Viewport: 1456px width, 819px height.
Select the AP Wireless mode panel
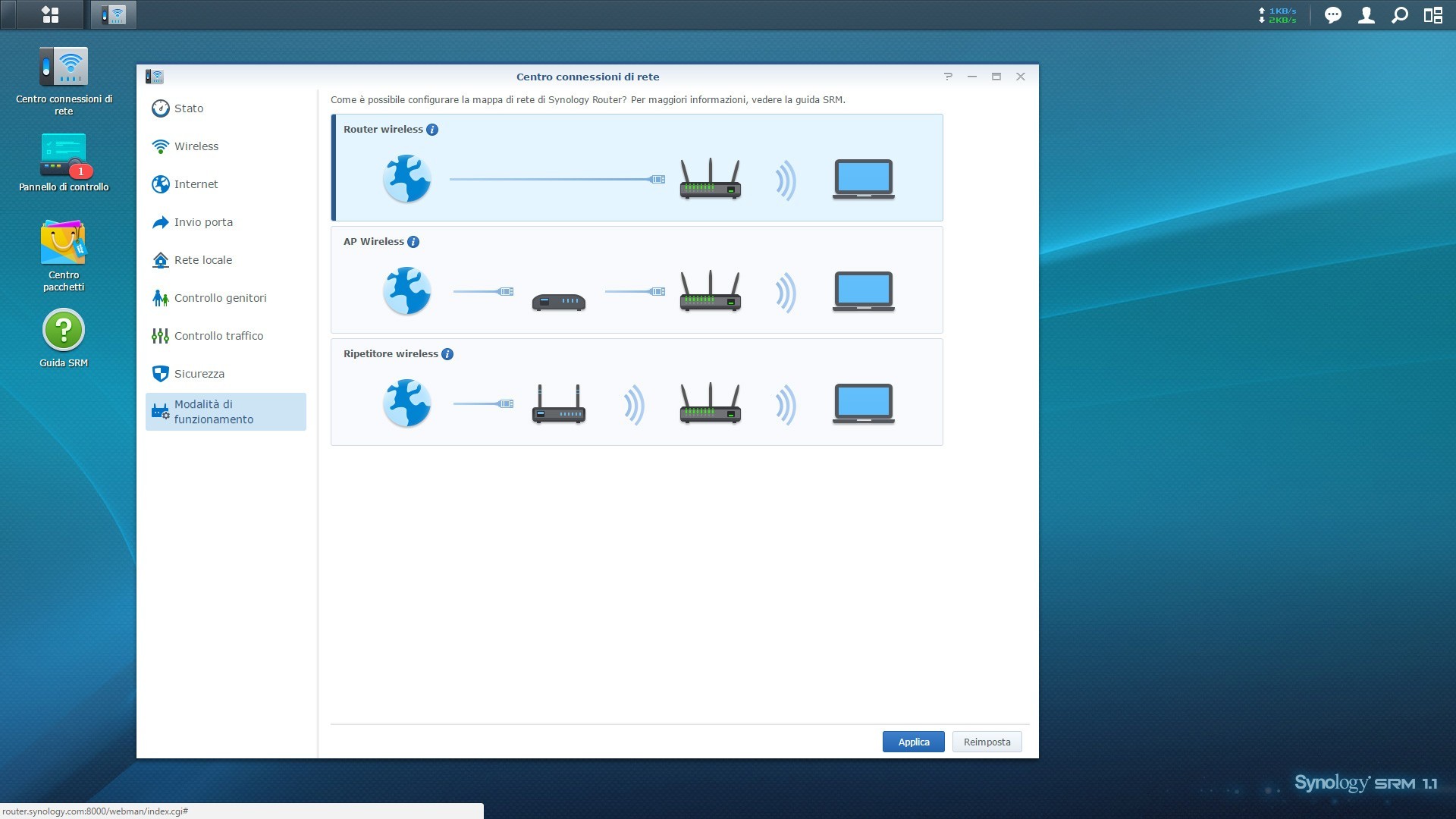(x=636, y=280)
